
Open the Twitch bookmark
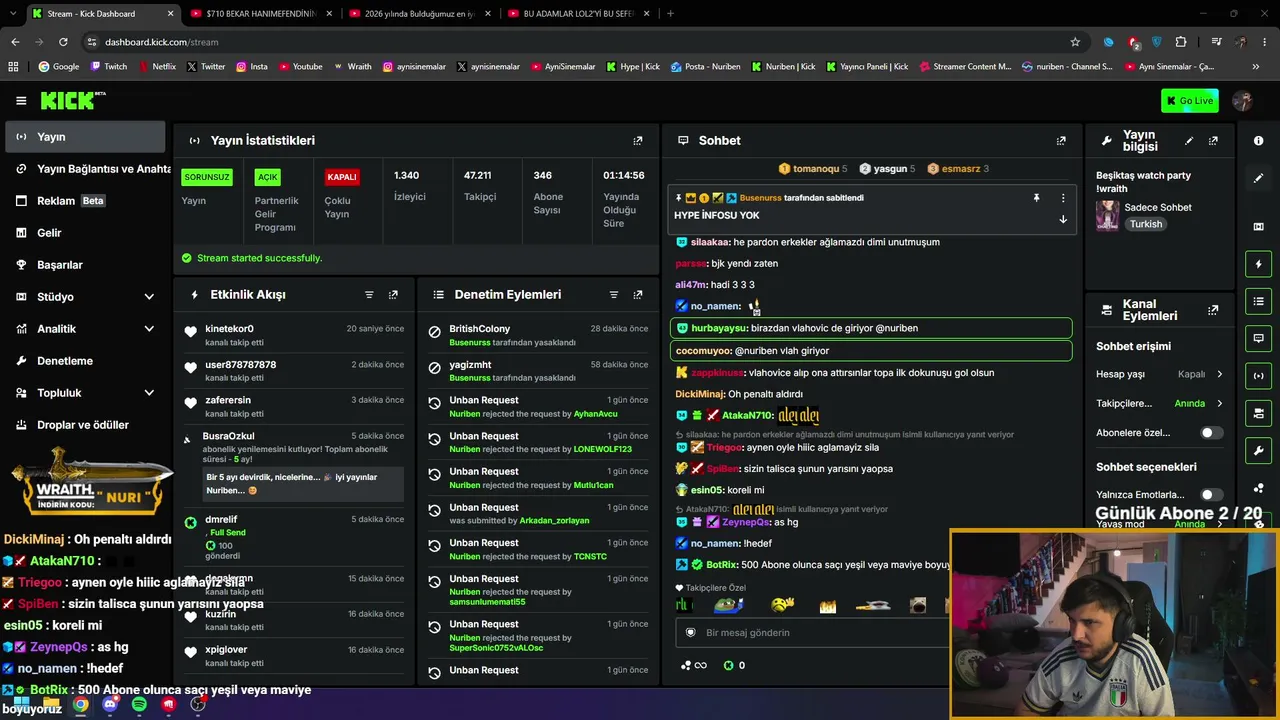(110, 67)
